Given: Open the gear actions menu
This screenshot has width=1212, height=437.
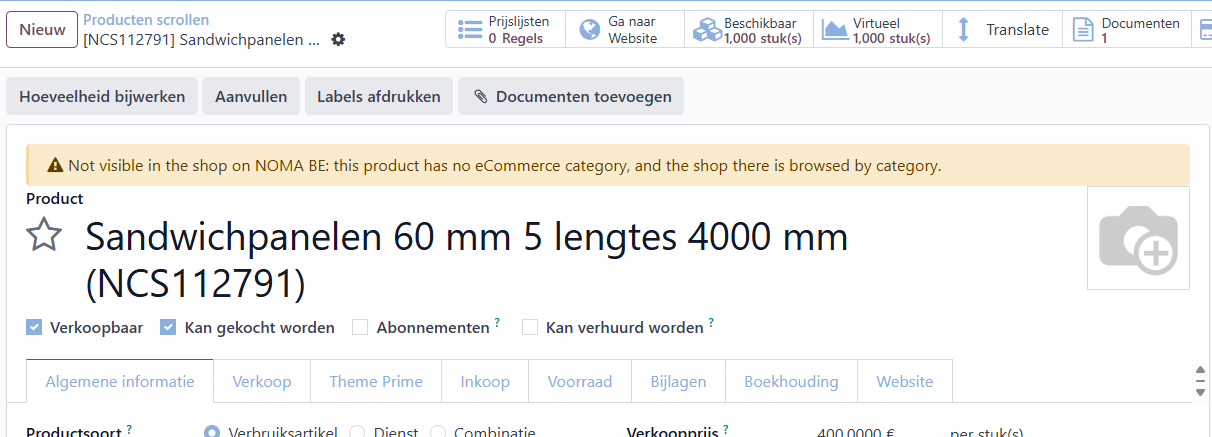Looking at the screenshot, I should coord(338,40).
